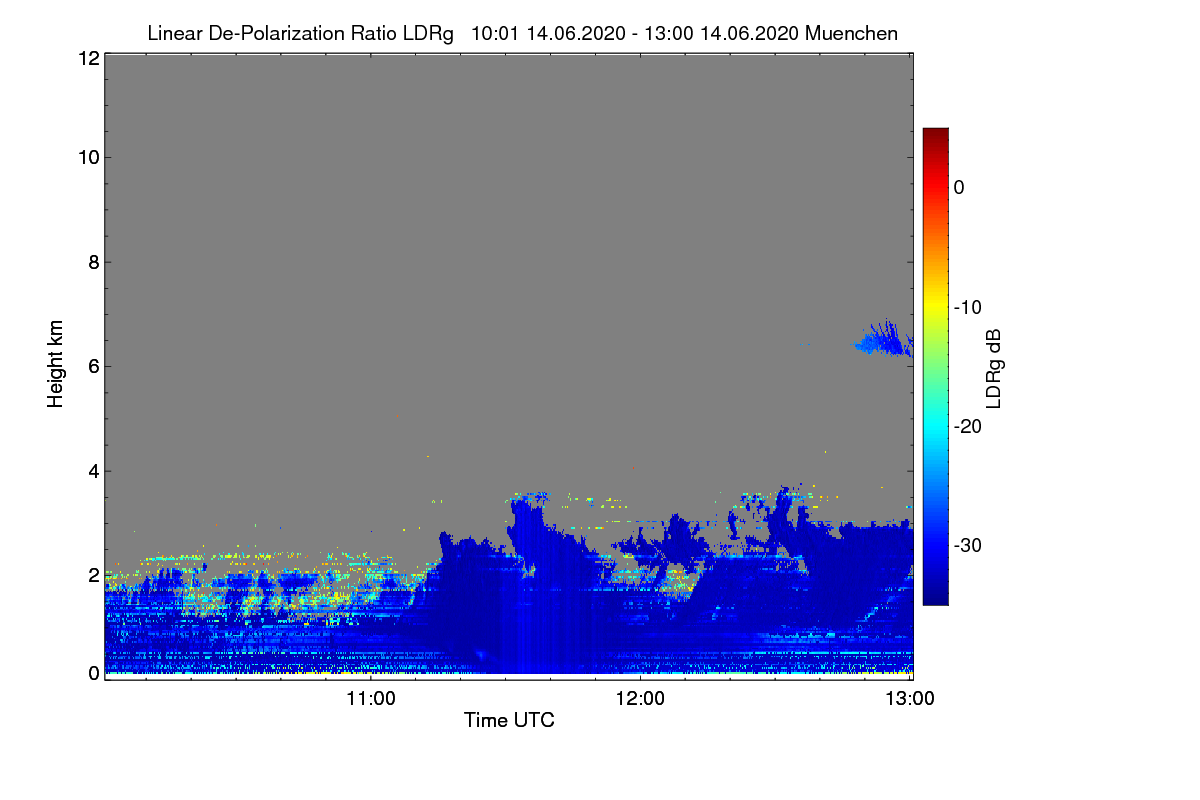Click the colorbar value -20
The height and width of the screenshot is (800, 1200).
pyautogui.click(x=970, y=426)
